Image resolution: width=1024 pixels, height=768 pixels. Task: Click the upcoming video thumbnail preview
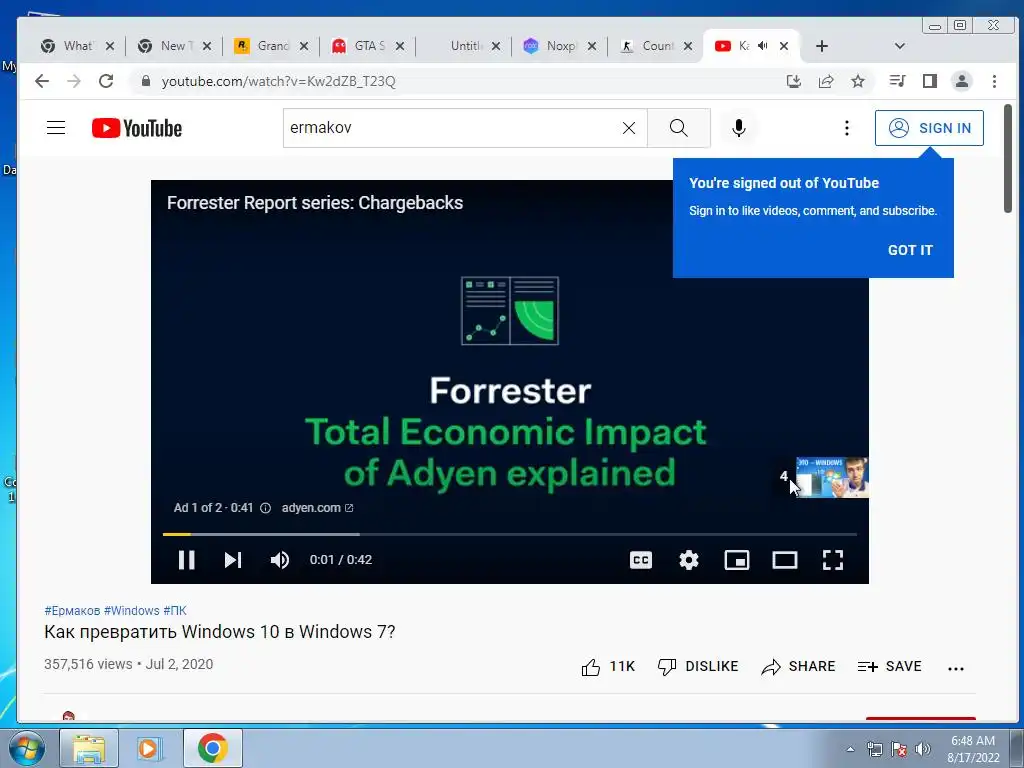pyautogui.click(x=832, y=477)
